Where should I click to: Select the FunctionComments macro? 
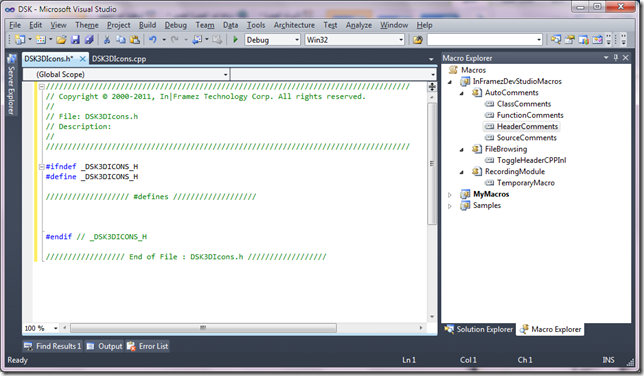tap(530, 115)
